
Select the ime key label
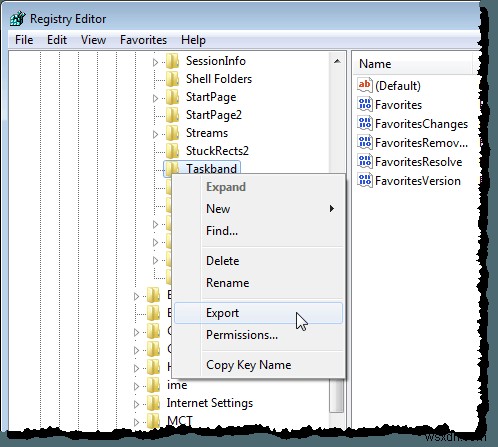click(x=177, y=385)
